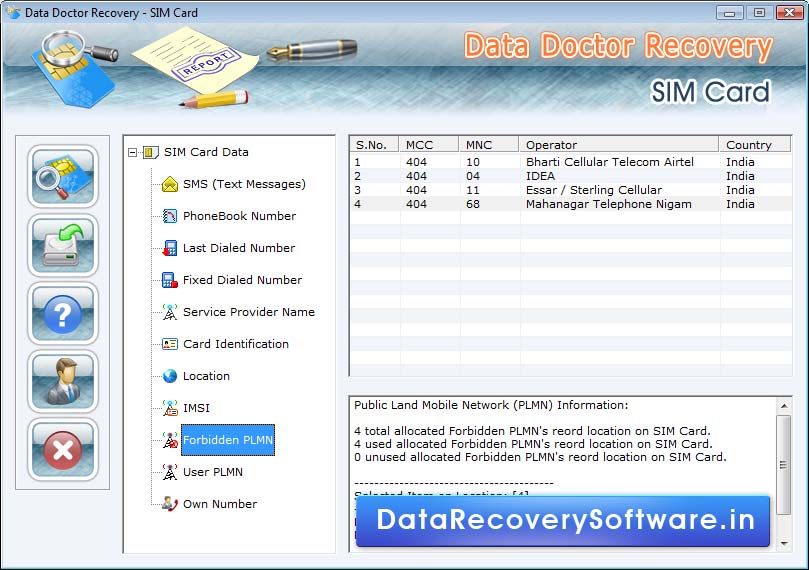Click the Last Dialed Number phone icon
Screen dimensions: 809x570
pyautogui.click(x=170, y=248)
